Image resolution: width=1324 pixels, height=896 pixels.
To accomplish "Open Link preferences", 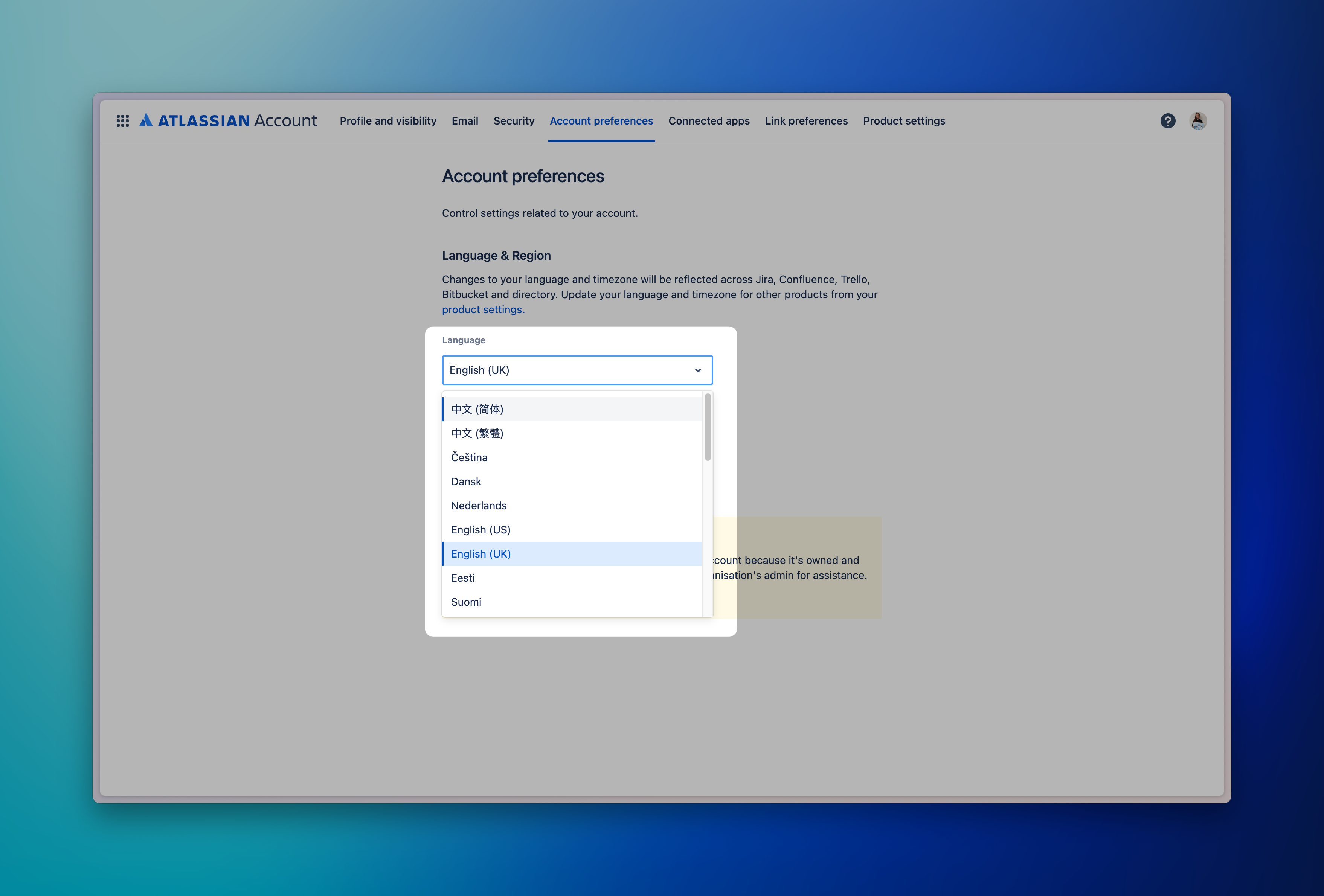I will pyautogui.click(x=806, y=120).
